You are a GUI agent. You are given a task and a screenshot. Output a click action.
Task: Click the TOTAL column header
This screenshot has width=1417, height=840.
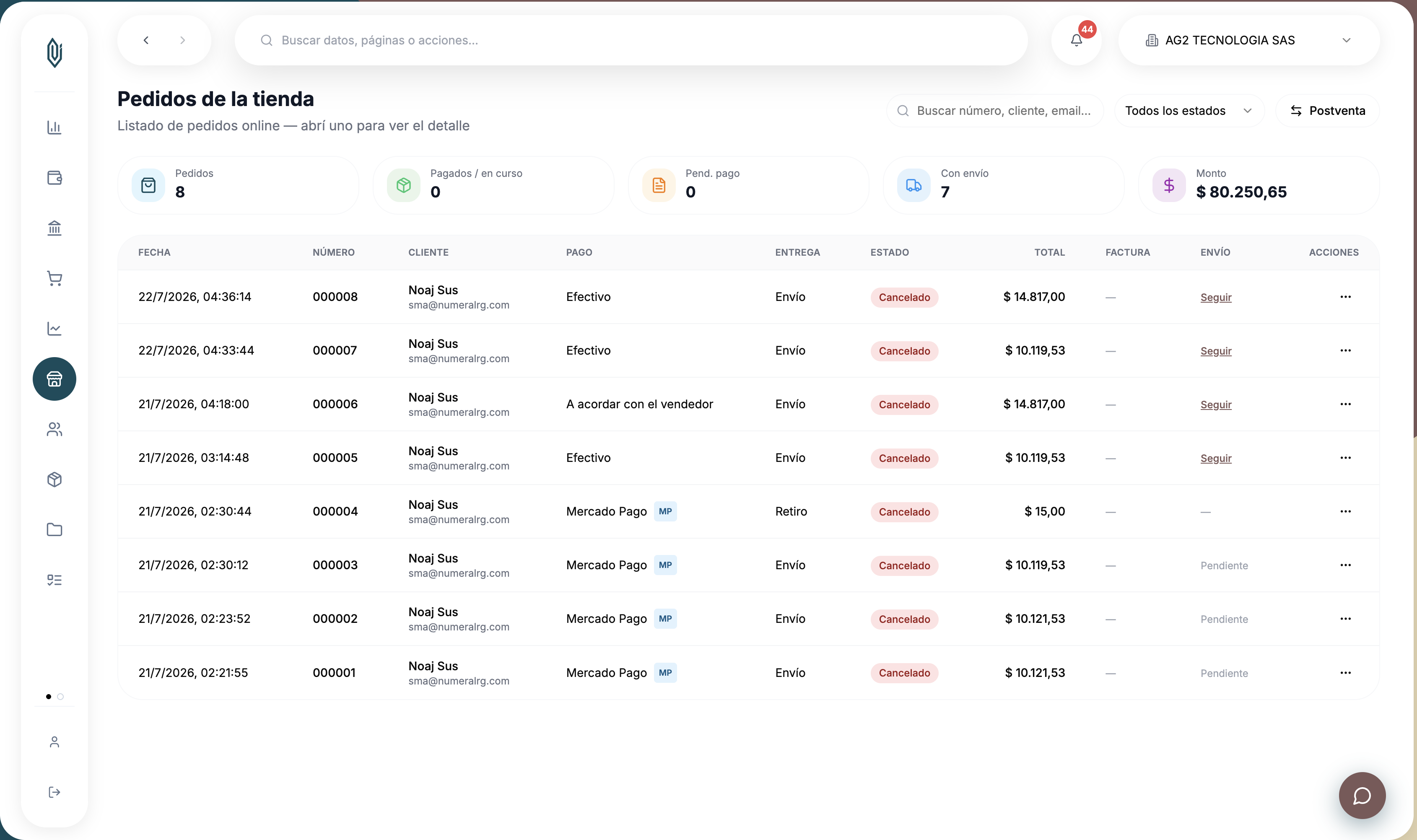[x=1050, y=252]
